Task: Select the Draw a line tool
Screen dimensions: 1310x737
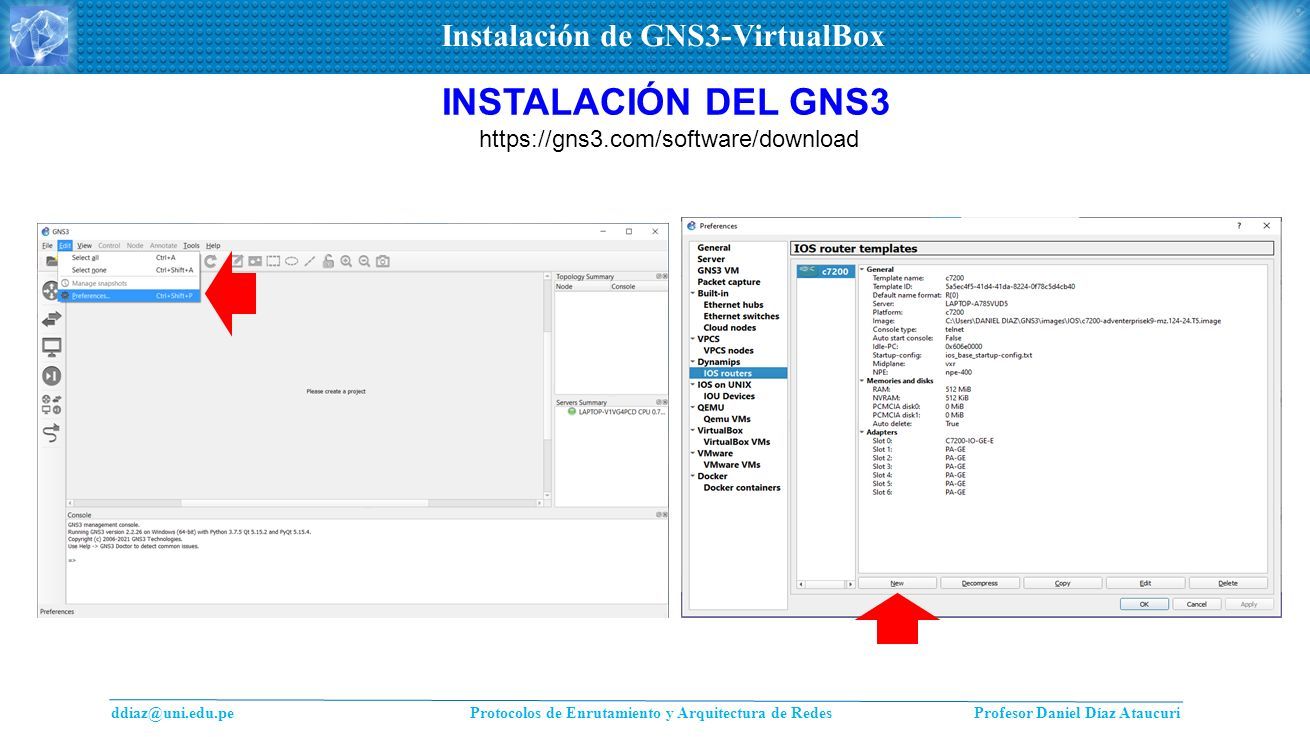Action: pyautogui.click(x=310, y=261)
